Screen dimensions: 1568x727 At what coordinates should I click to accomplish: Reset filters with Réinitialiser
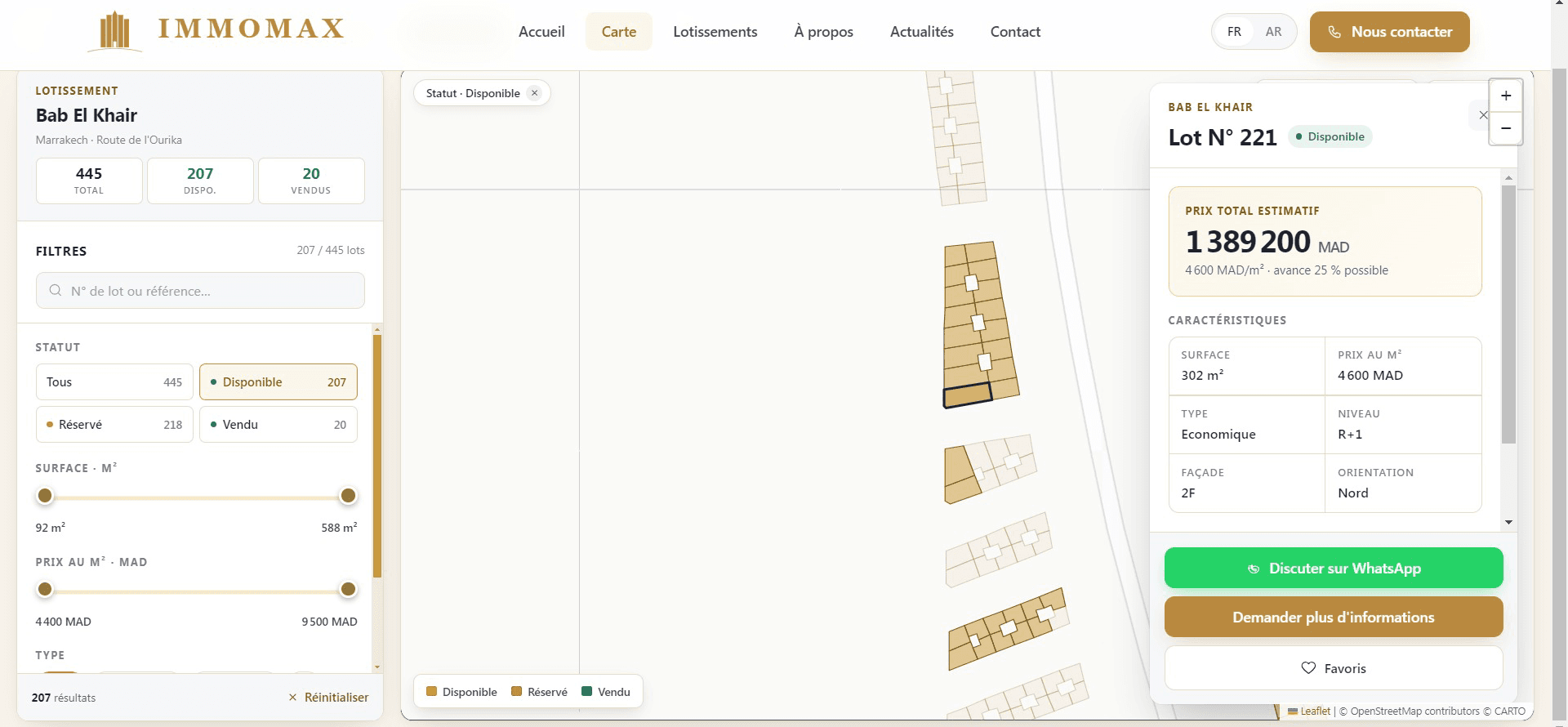pos(328,698)
